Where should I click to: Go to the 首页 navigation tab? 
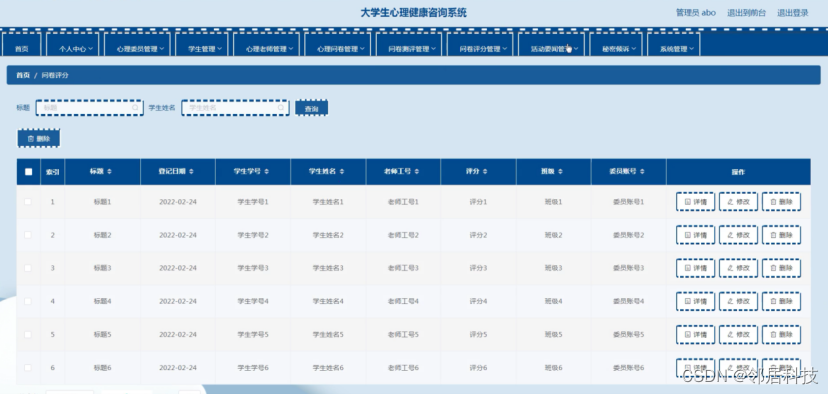click(21, 45)
